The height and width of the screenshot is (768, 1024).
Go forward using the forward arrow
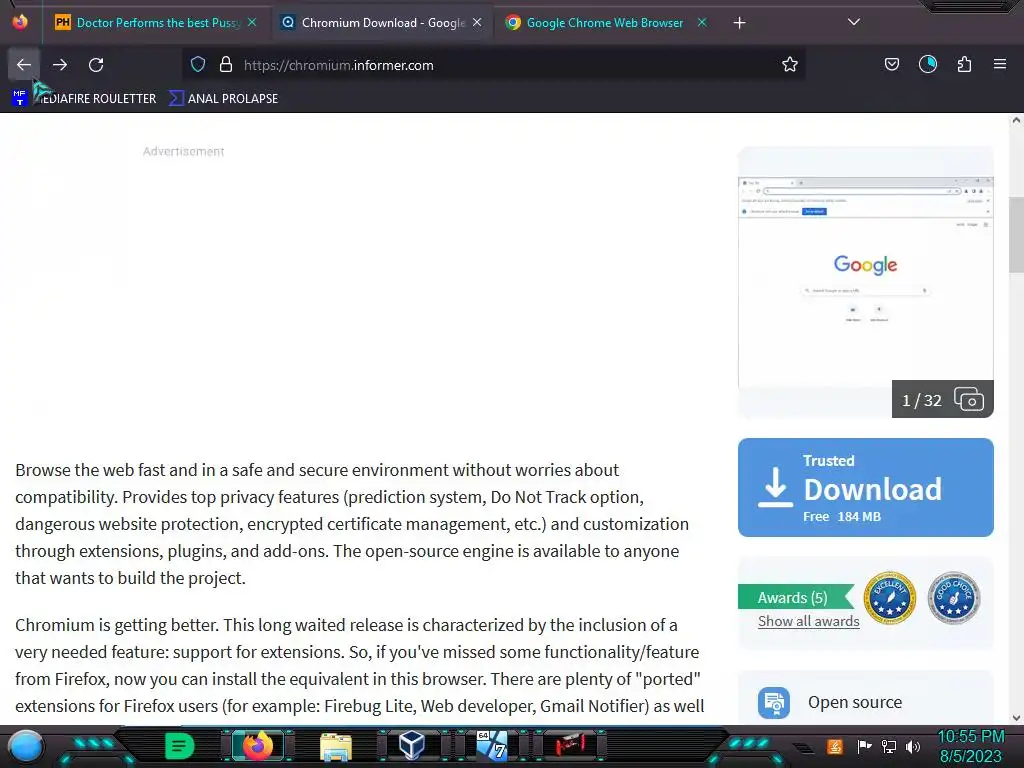pos(59,65)
